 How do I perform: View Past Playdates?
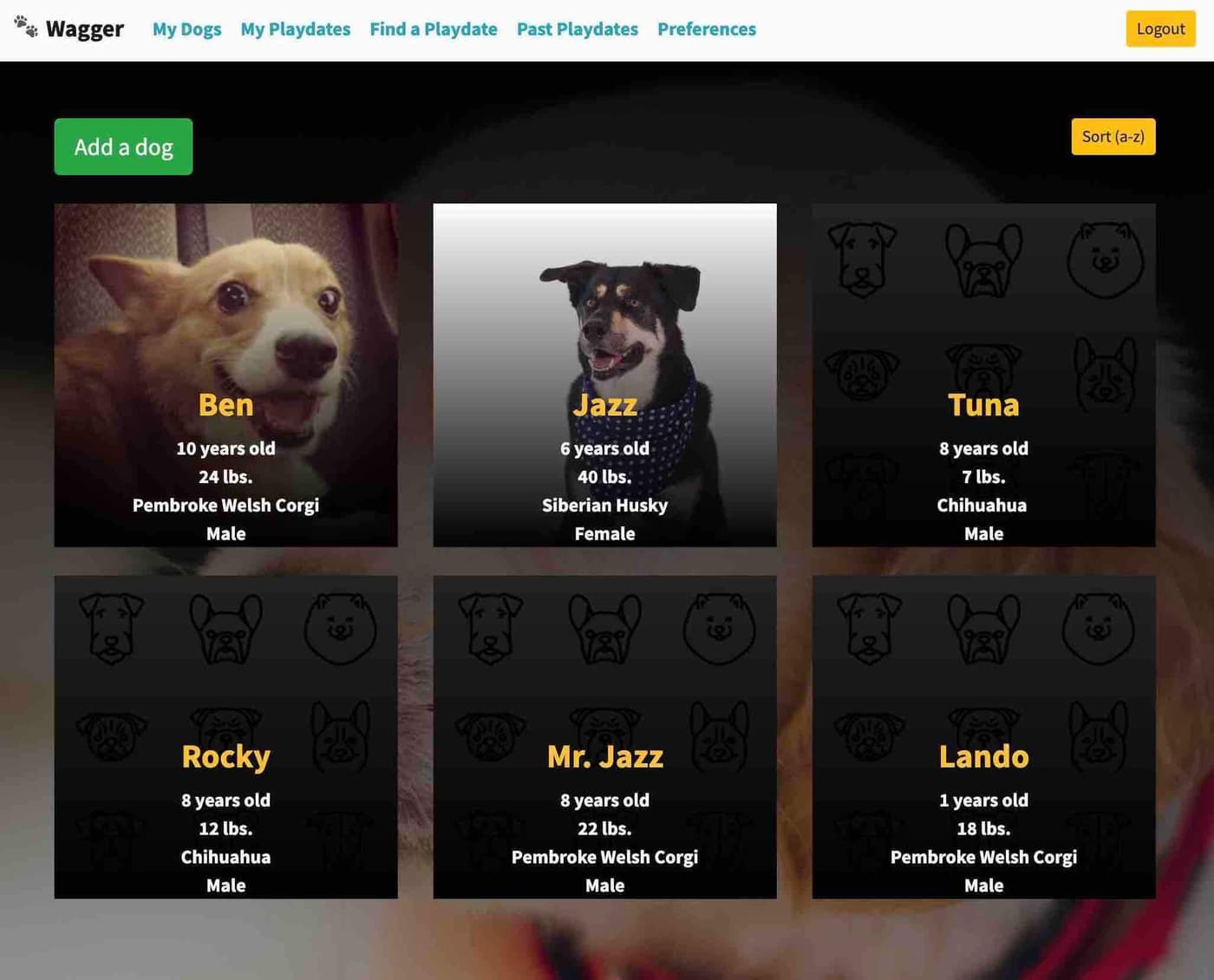578,29
